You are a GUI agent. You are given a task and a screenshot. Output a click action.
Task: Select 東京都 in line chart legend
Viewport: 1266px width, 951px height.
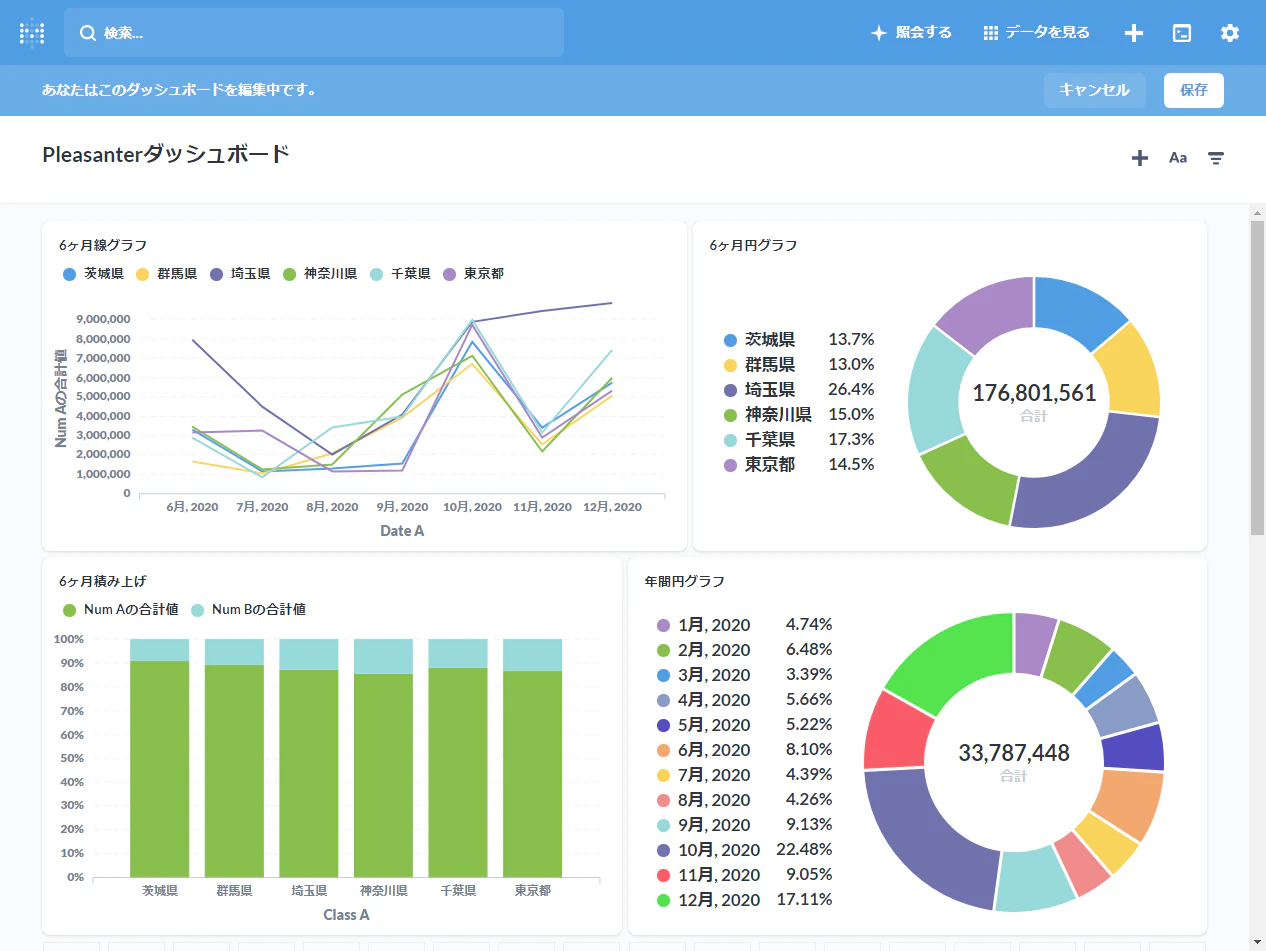[473, 274]
